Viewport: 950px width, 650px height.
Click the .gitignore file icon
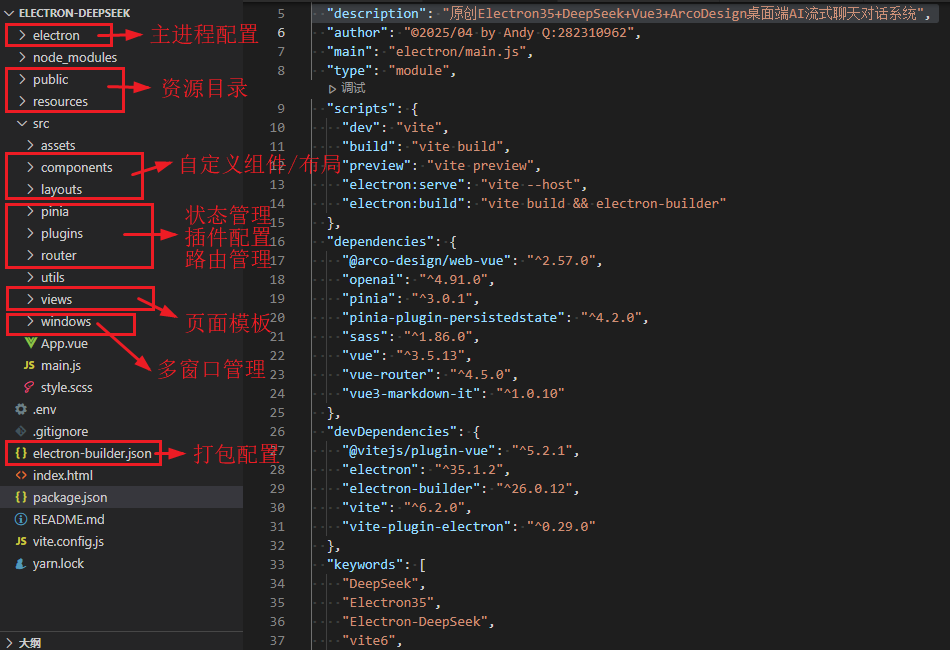click(18, 431)
